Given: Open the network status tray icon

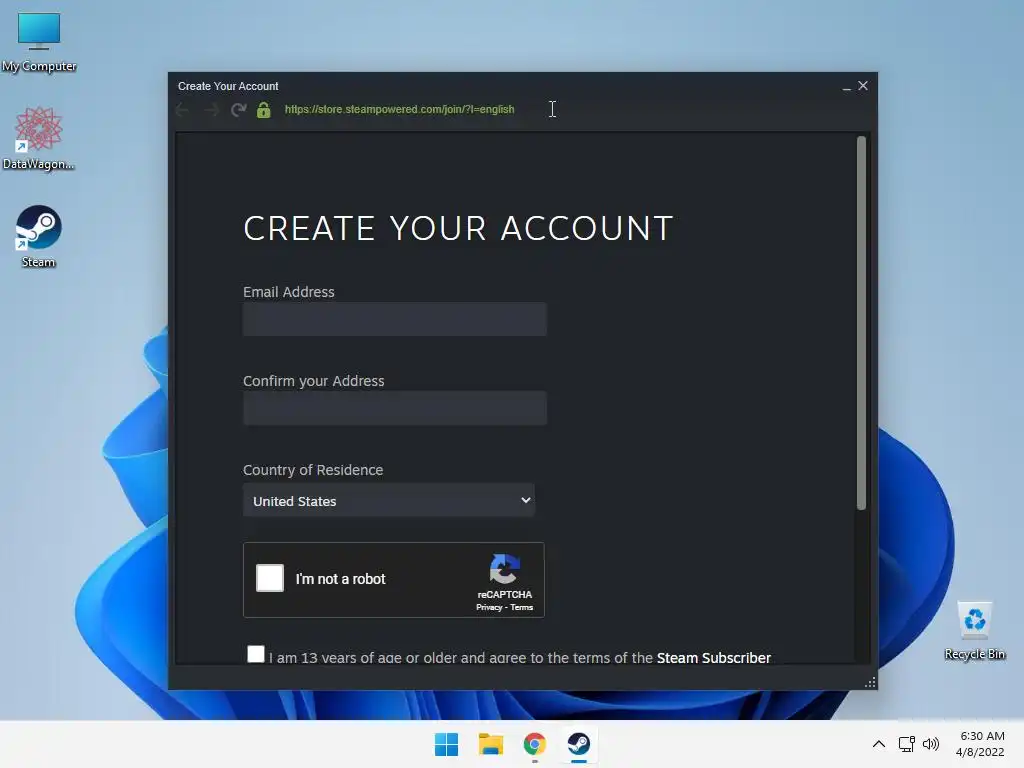Looking at the screenshot, I should pos(906,744).
